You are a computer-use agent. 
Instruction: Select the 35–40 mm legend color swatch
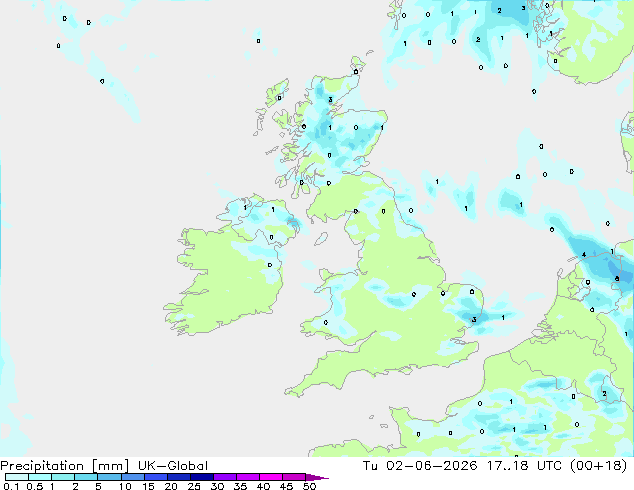pyautogui.click(x=247, y=477)
